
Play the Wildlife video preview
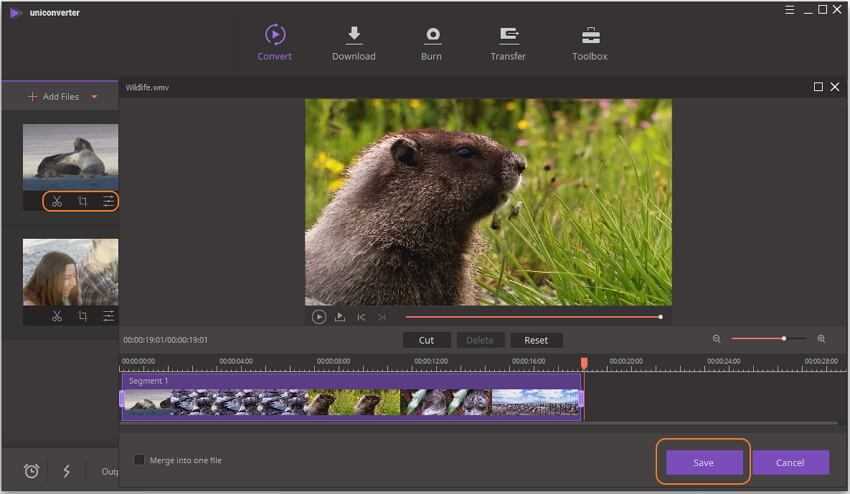tap(319, 317)
